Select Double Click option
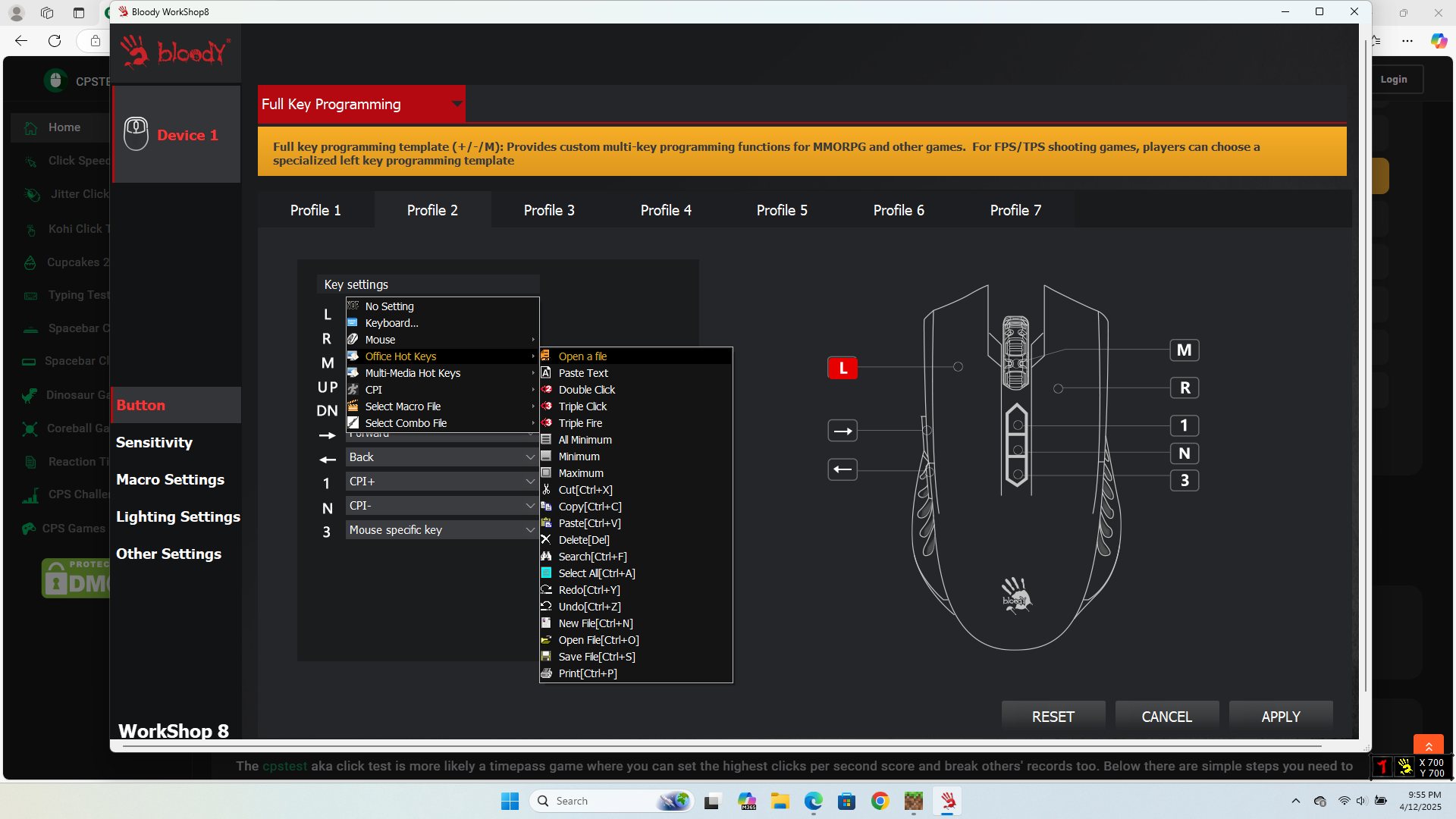 635,390
